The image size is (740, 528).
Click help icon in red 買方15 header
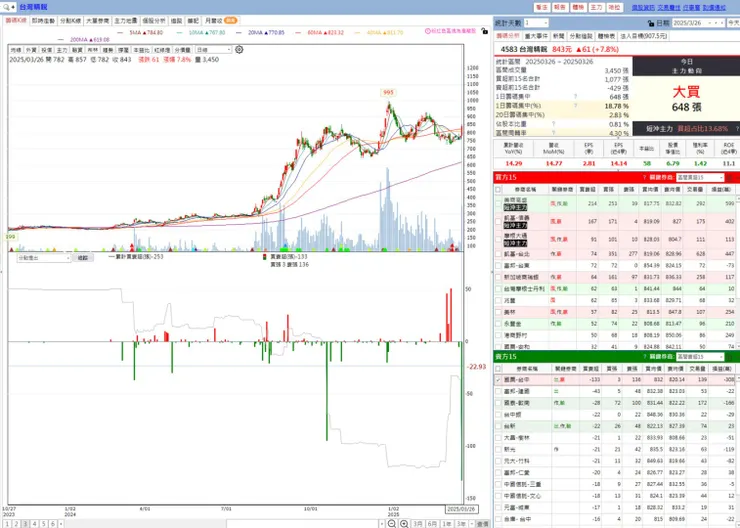pos(644,177)
